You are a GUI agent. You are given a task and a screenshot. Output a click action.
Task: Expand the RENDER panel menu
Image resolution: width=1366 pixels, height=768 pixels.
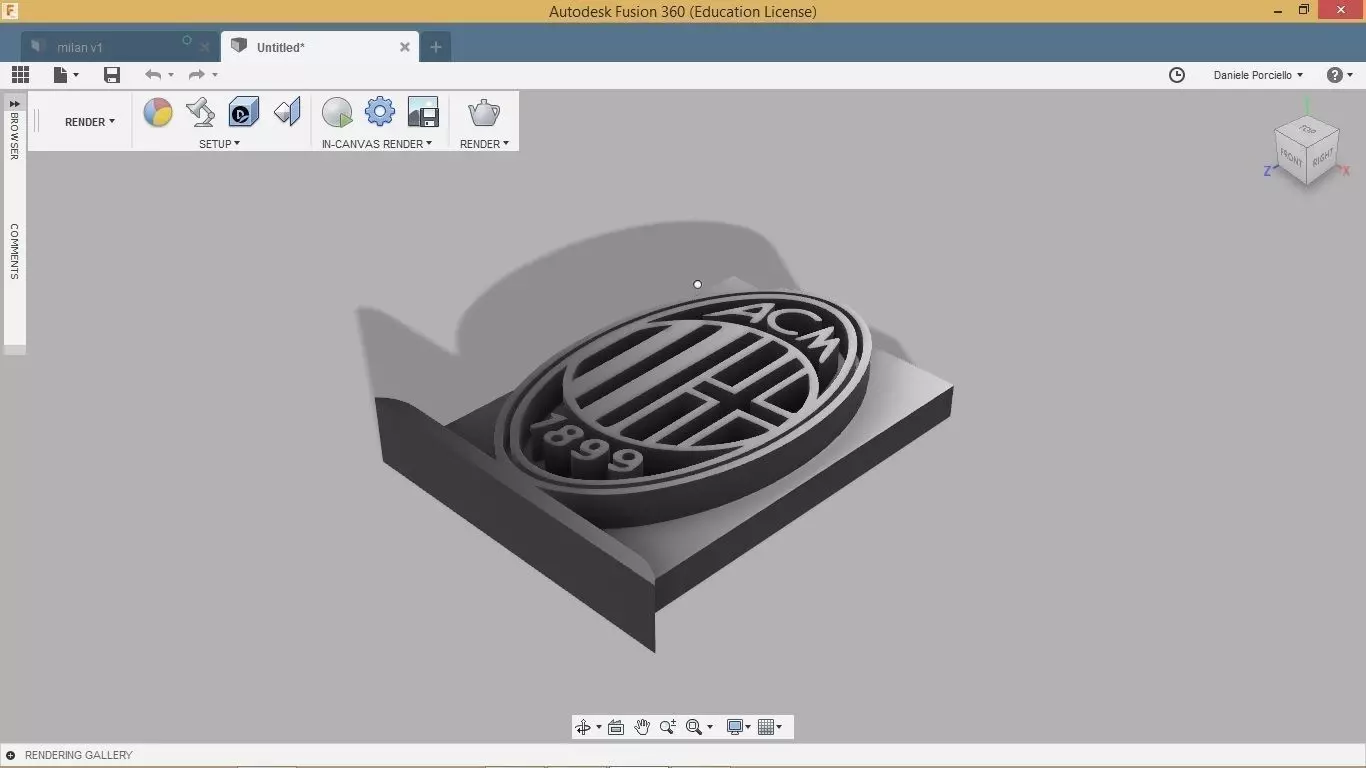pyautogui.click(x=484, y=144)
